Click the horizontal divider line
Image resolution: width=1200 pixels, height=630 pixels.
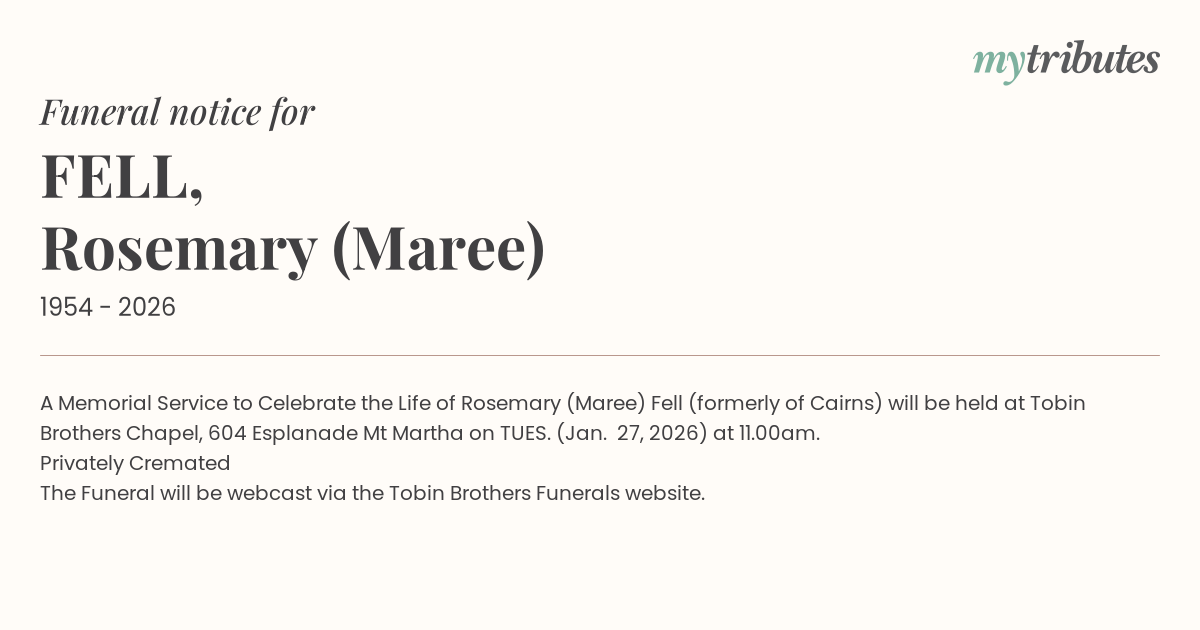pos(600,355)
